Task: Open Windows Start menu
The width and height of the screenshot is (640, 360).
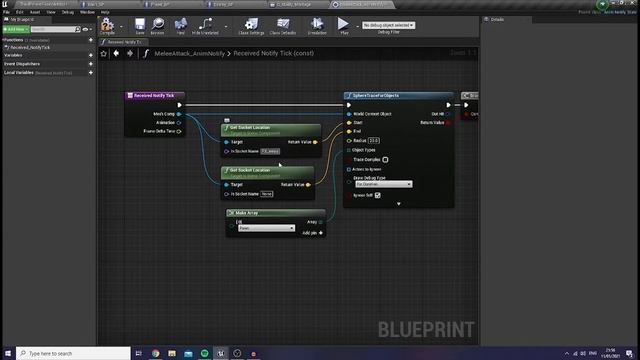Action: pos(8,353)
